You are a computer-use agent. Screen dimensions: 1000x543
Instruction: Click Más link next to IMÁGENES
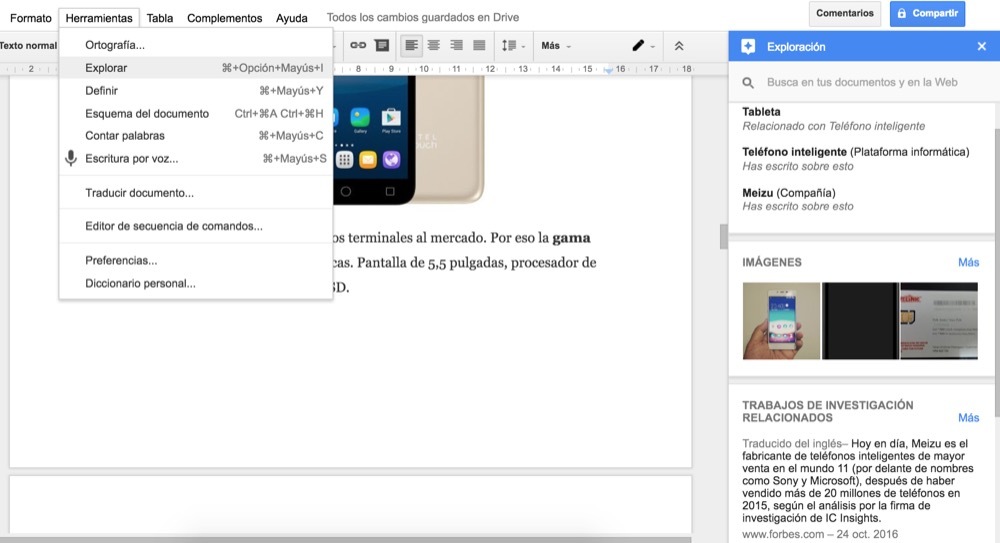coord(968,262)
